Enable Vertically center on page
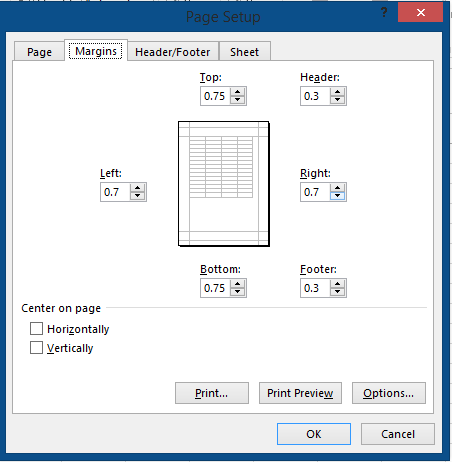The width and height of the screenshot is (452, 462). (x=36, y=347)
